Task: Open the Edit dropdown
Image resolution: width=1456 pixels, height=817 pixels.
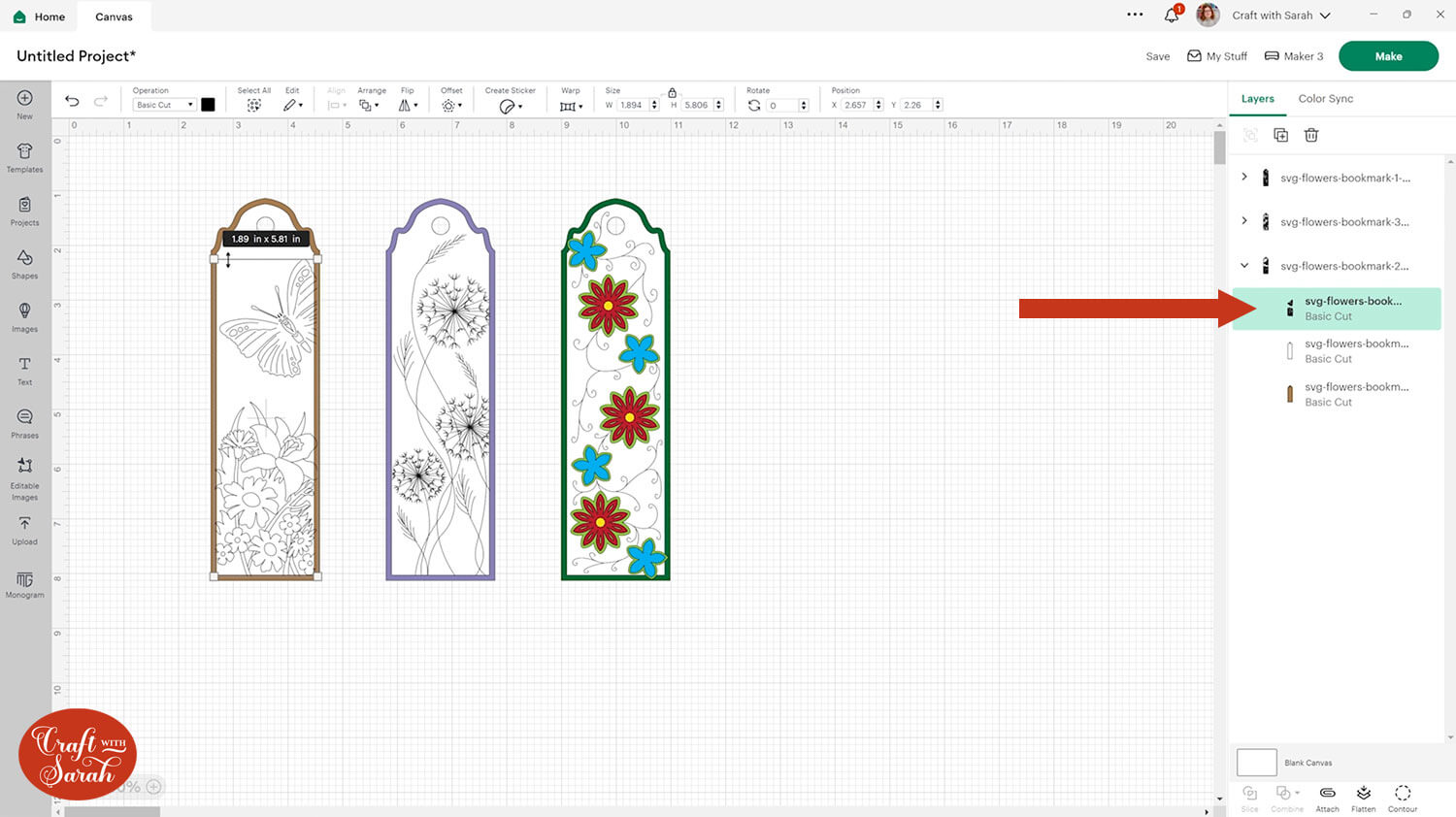Action: pos(293,105)
